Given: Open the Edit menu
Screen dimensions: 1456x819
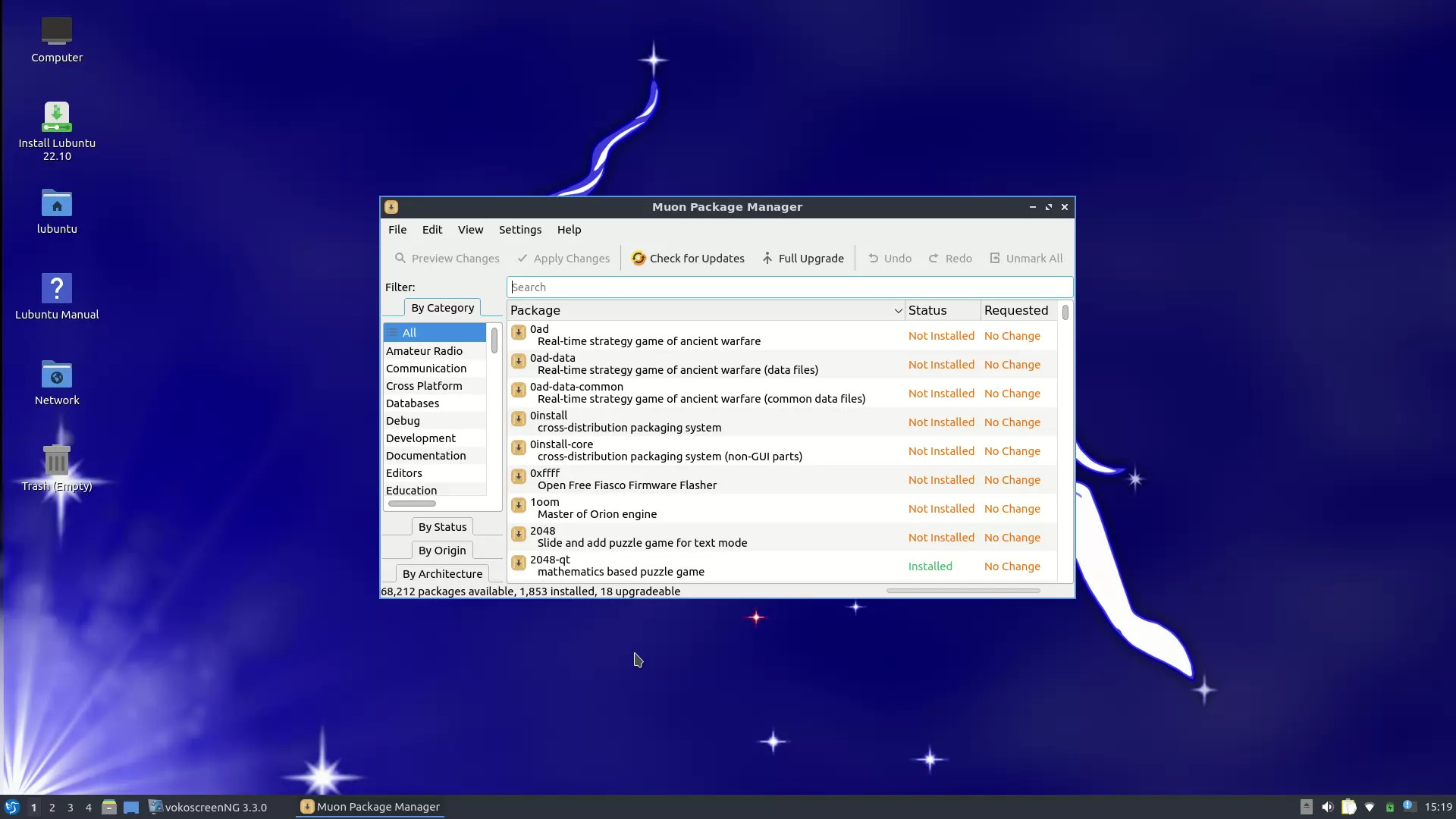Looking at the screenshot, I should (432, 230).
